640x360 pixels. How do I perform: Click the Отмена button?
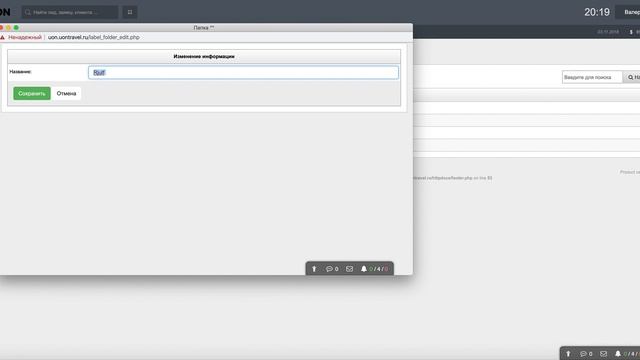tap(66, 93)
